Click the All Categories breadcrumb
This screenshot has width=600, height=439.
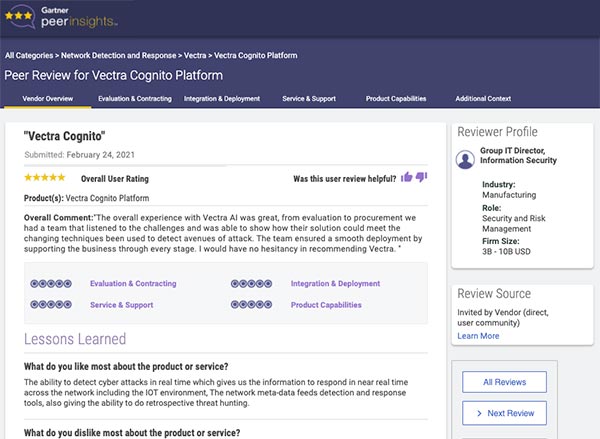(x=29, y=55)
